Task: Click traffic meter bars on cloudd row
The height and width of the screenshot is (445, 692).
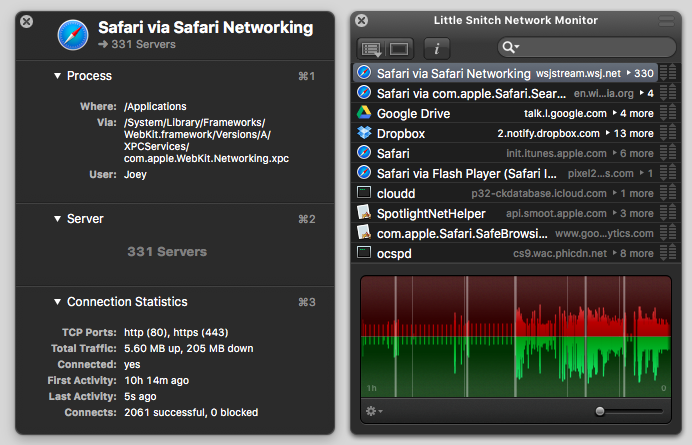Action: [668, 192]
